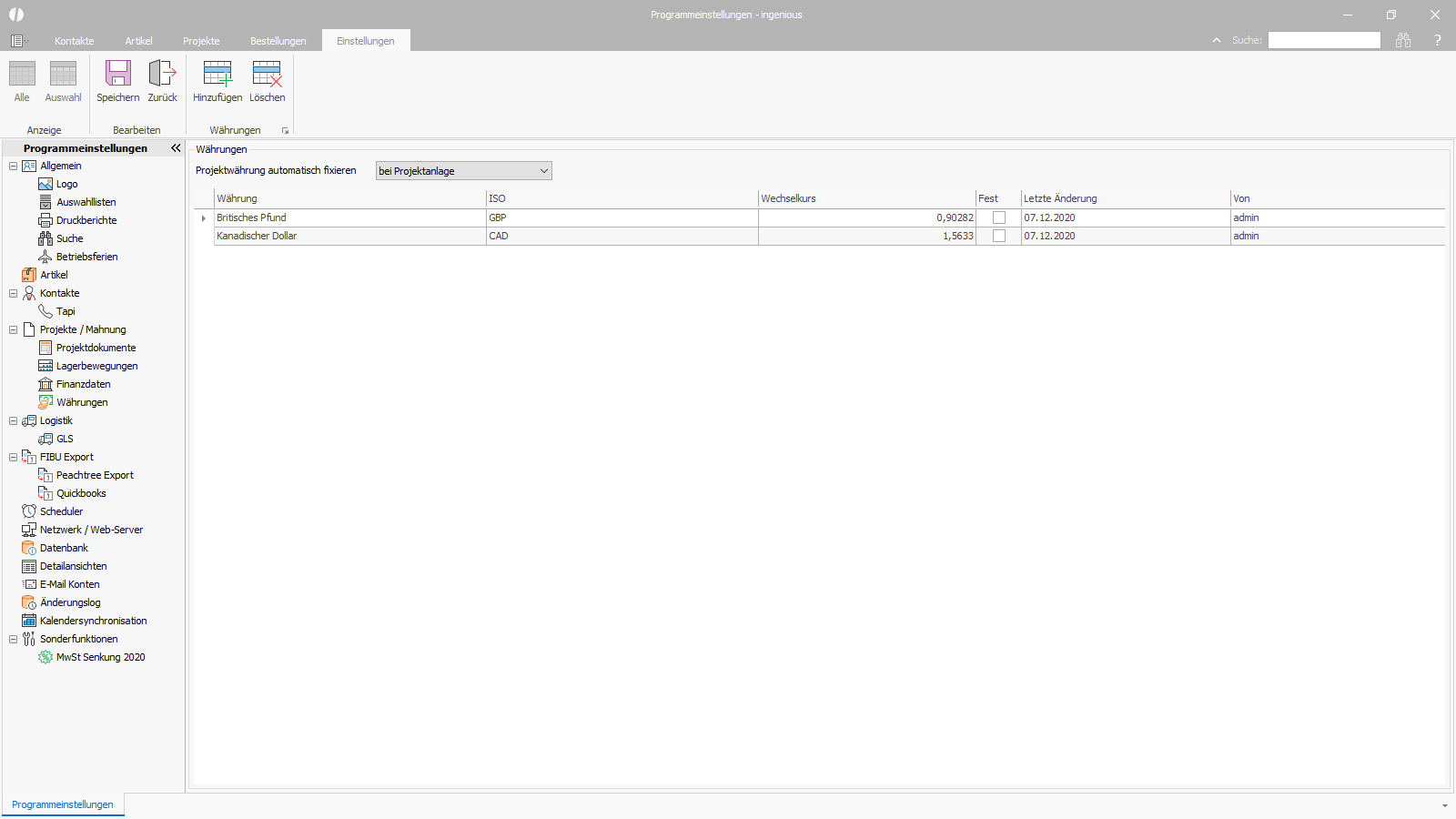Click into the Suche input field
This screenshot has width=1456, height=819.
pyautogui.click(x=1324, y=40)
